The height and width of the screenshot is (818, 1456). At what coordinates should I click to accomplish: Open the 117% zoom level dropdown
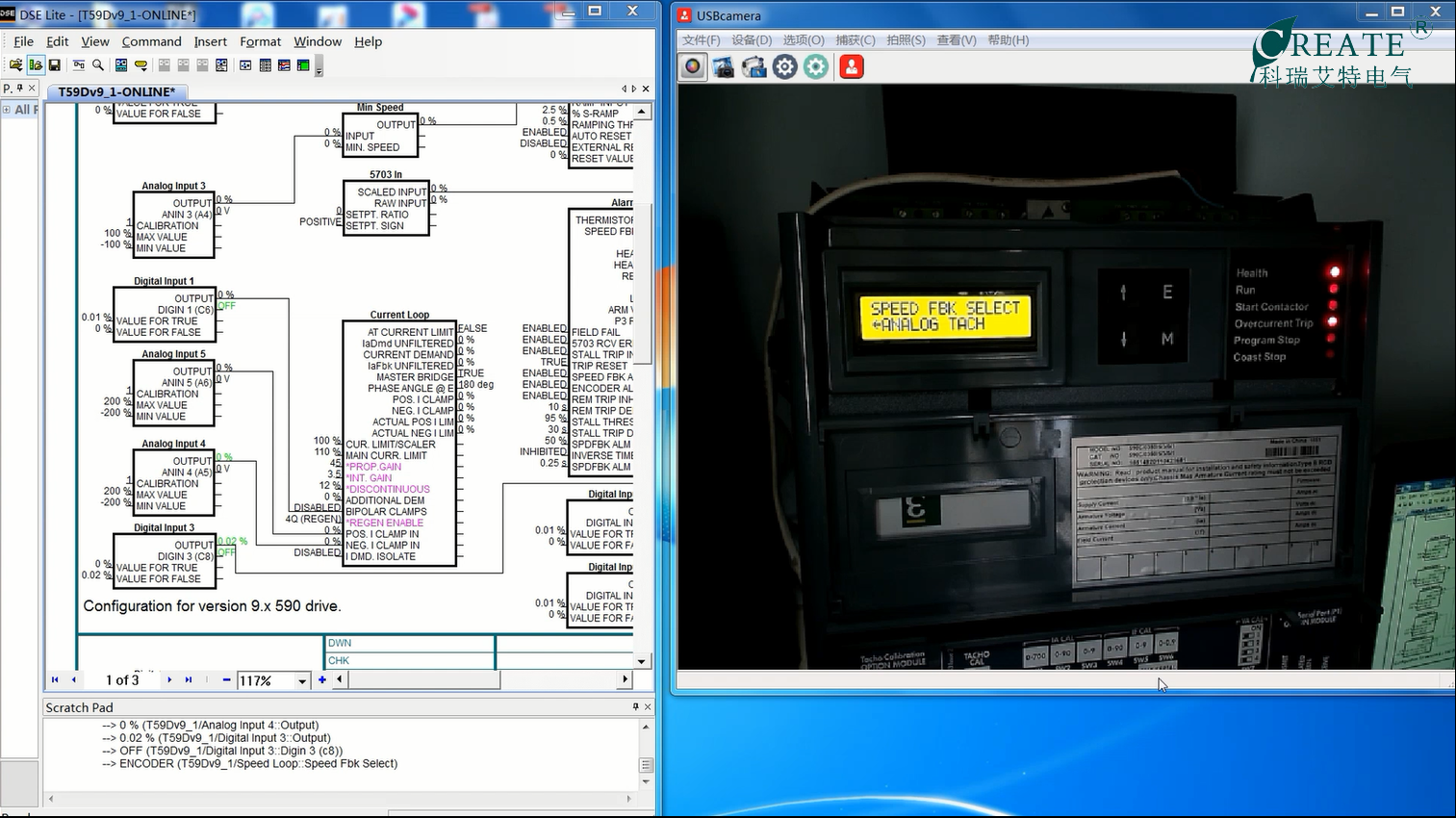click(x=302, y=680)
